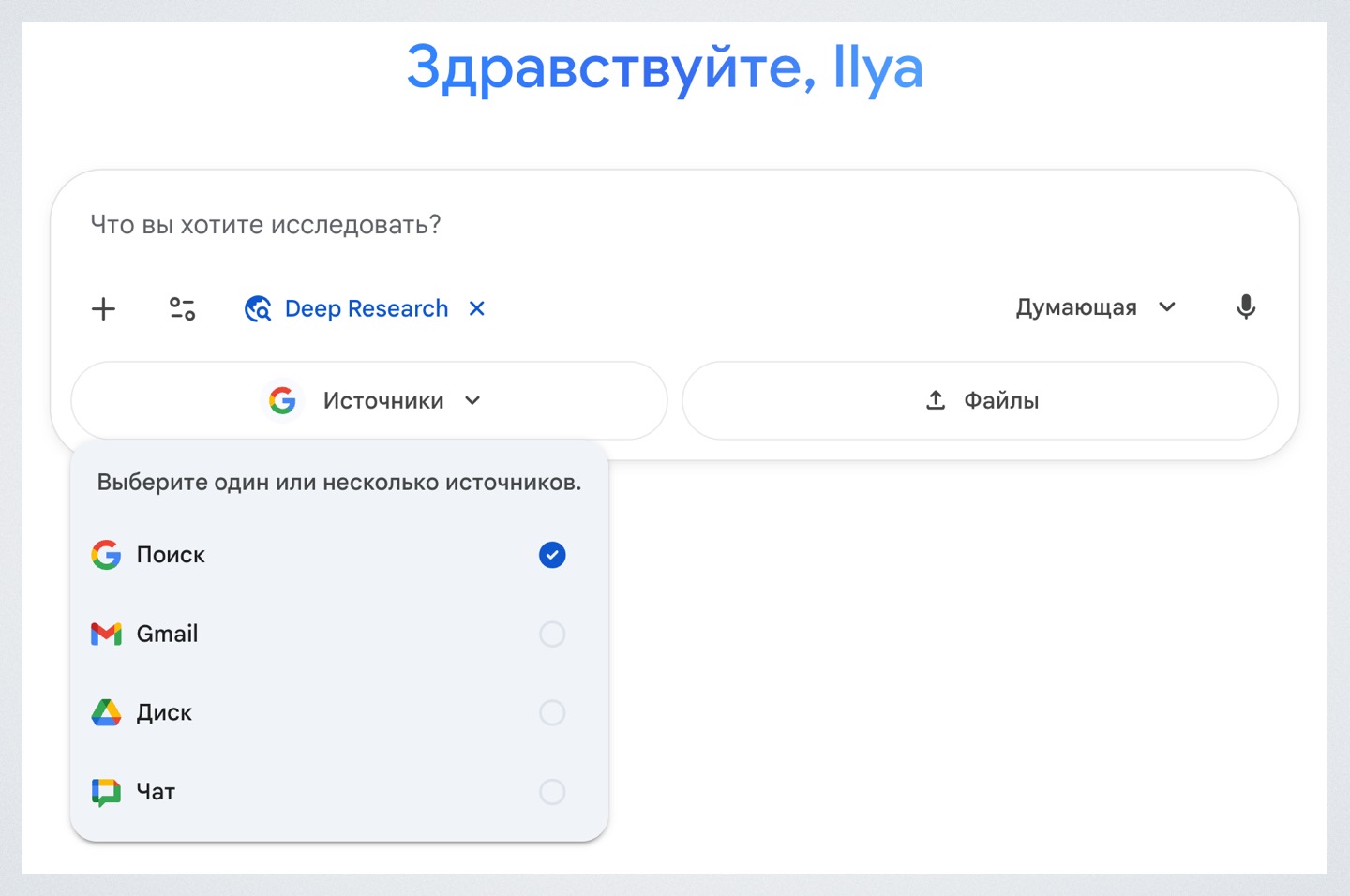Uncheck the Поиск source checkbox

[x=552, y=555]
